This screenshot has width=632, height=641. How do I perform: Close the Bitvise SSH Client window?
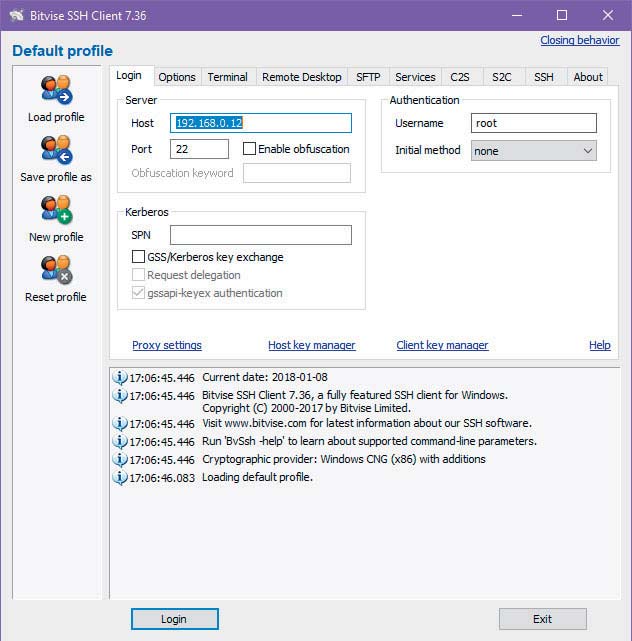(608, 16)
